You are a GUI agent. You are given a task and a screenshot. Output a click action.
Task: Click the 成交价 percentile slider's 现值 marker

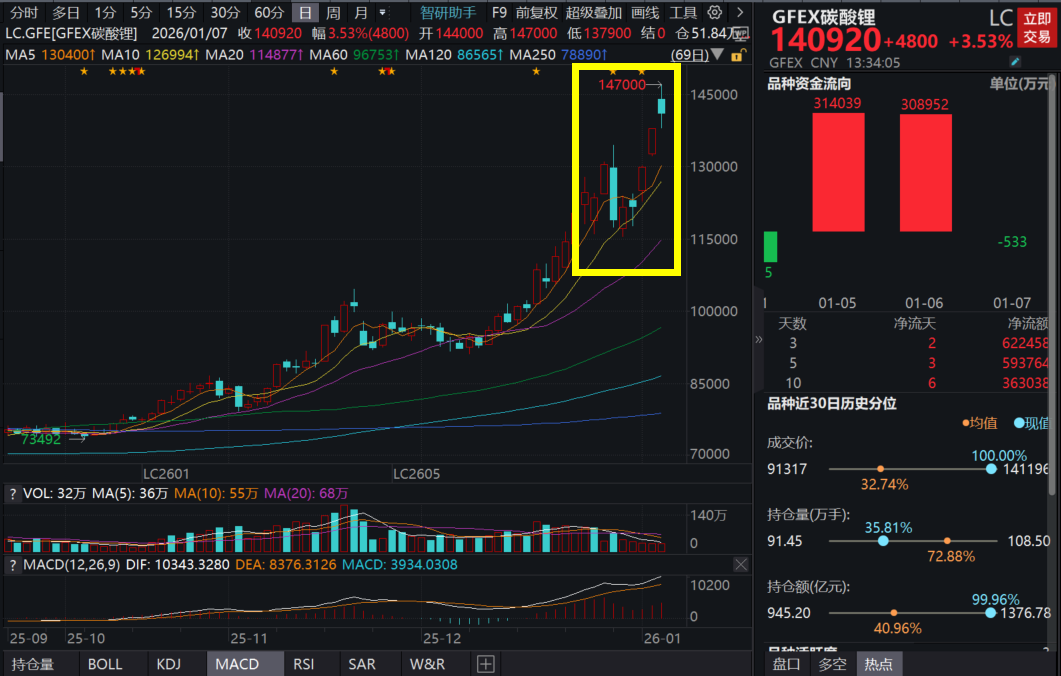(991, 468)
